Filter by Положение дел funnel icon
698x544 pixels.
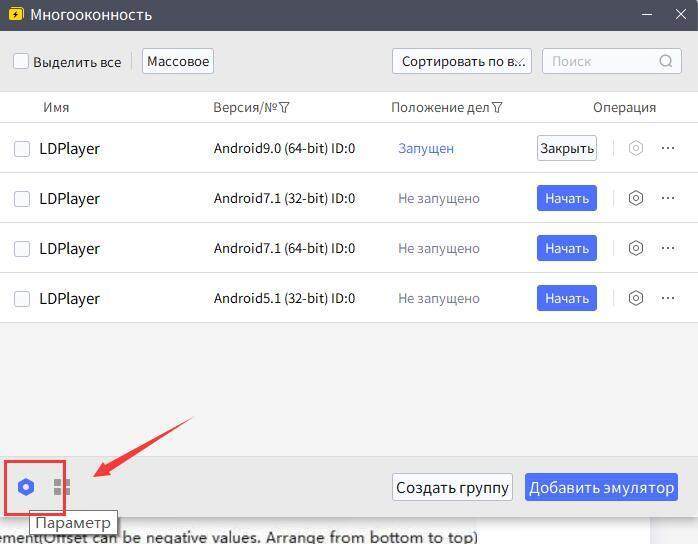[x=497, y=107]
